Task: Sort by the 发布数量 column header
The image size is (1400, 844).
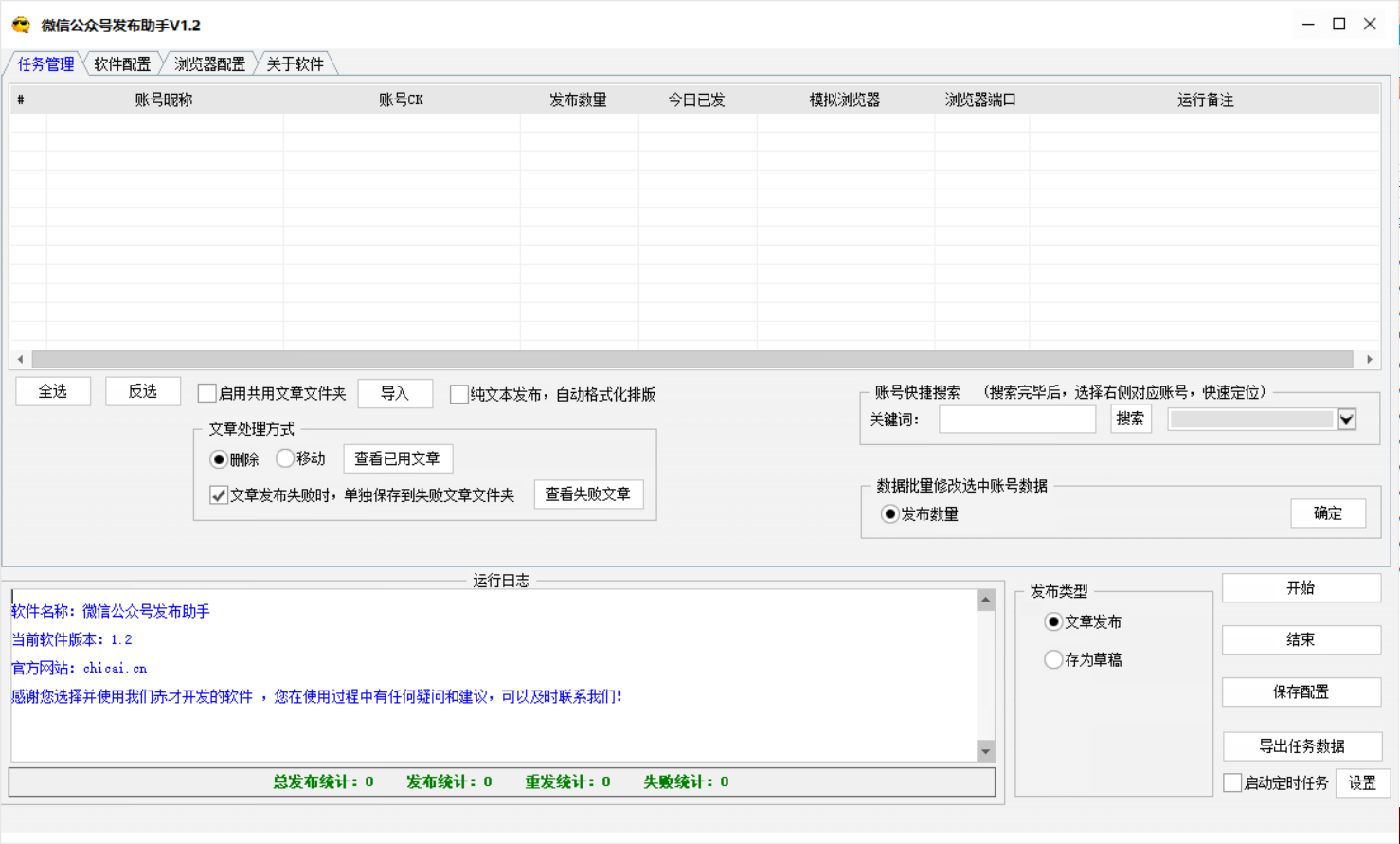Action: pos(578,99)
